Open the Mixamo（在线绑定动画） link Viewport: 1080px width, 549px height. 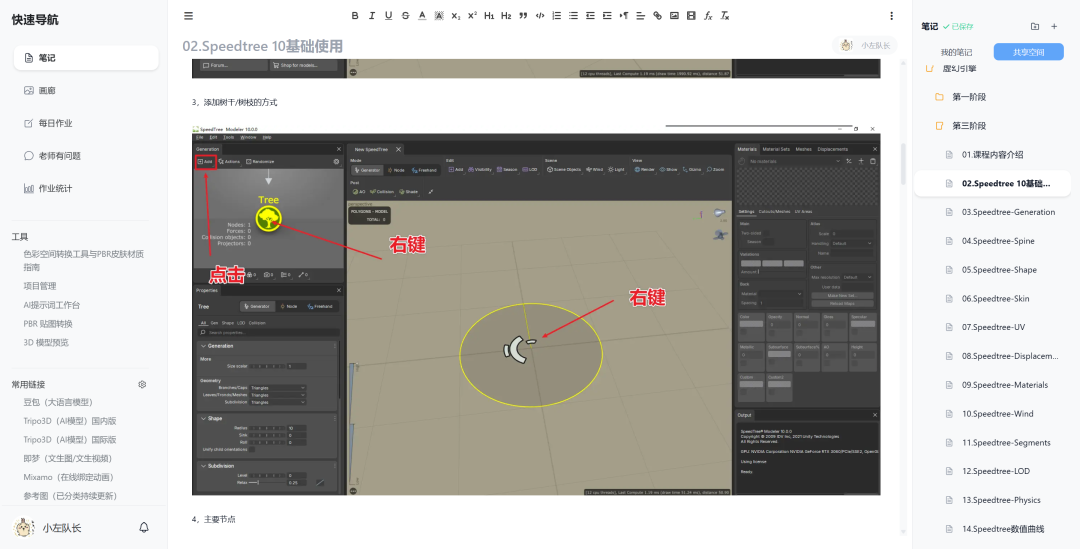69,477
